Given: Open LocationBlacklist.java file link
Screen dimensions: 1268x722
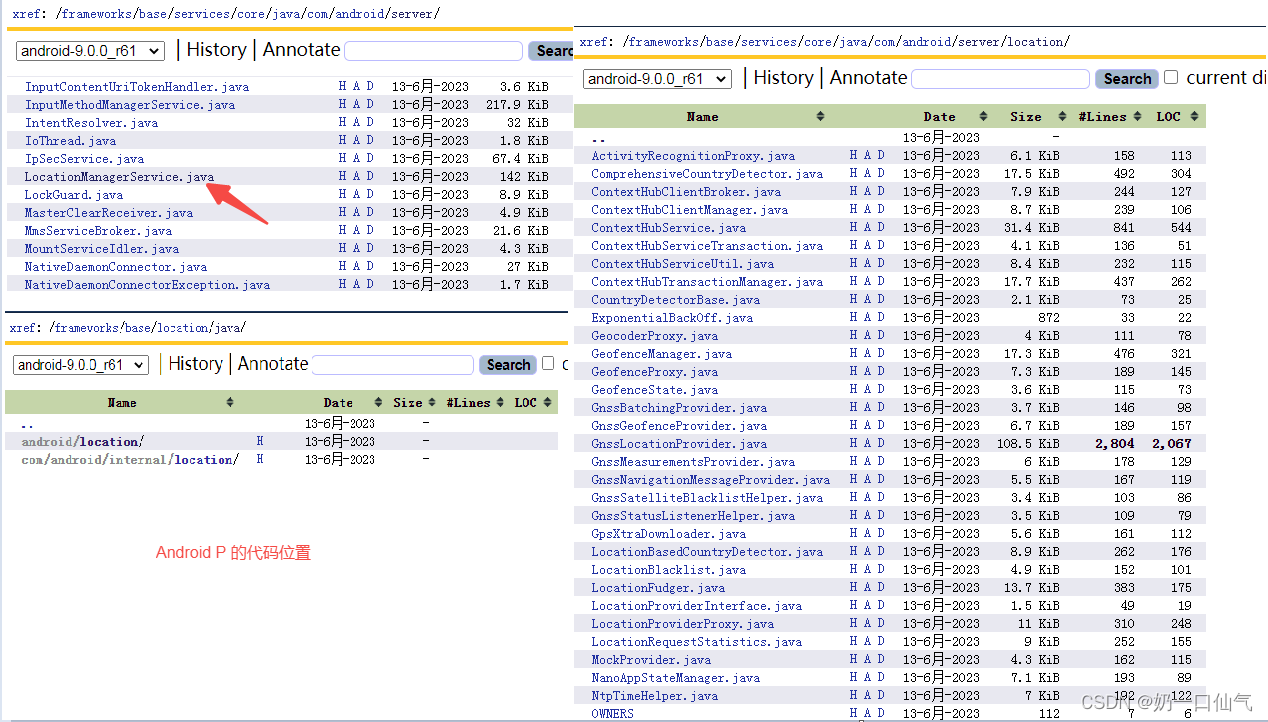Looking at the screenshot, I should coord(668,570).
